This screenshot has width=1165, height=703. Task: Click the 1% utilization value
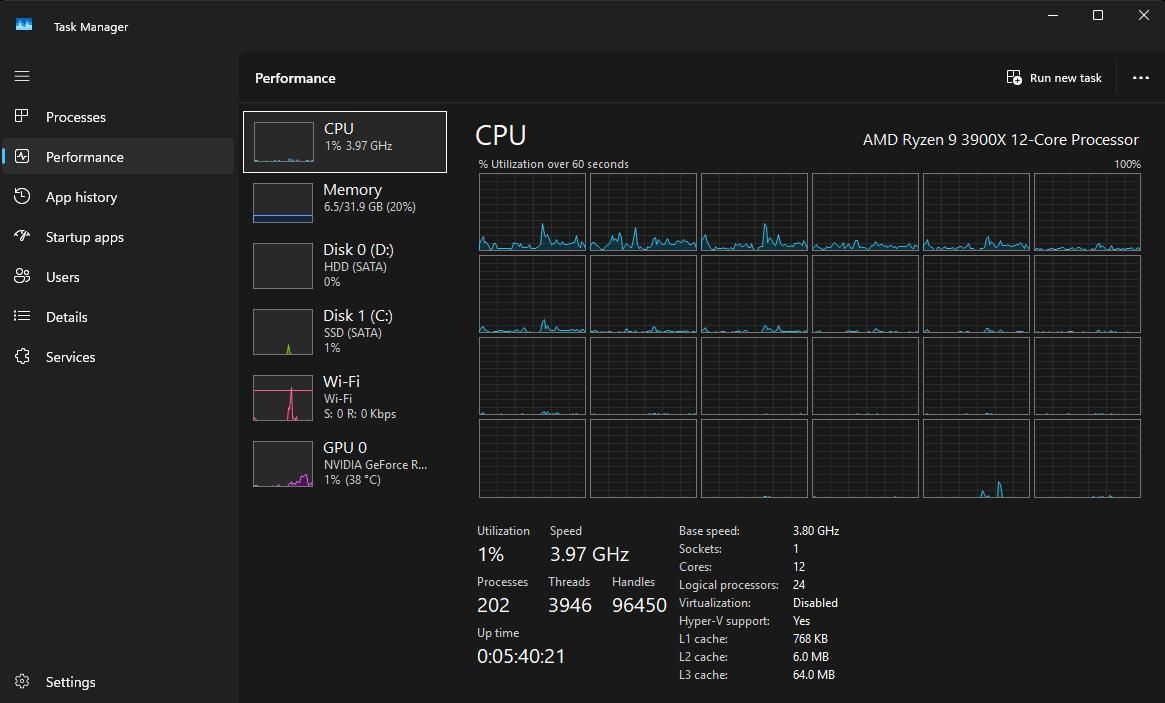[x=490, y=554]
